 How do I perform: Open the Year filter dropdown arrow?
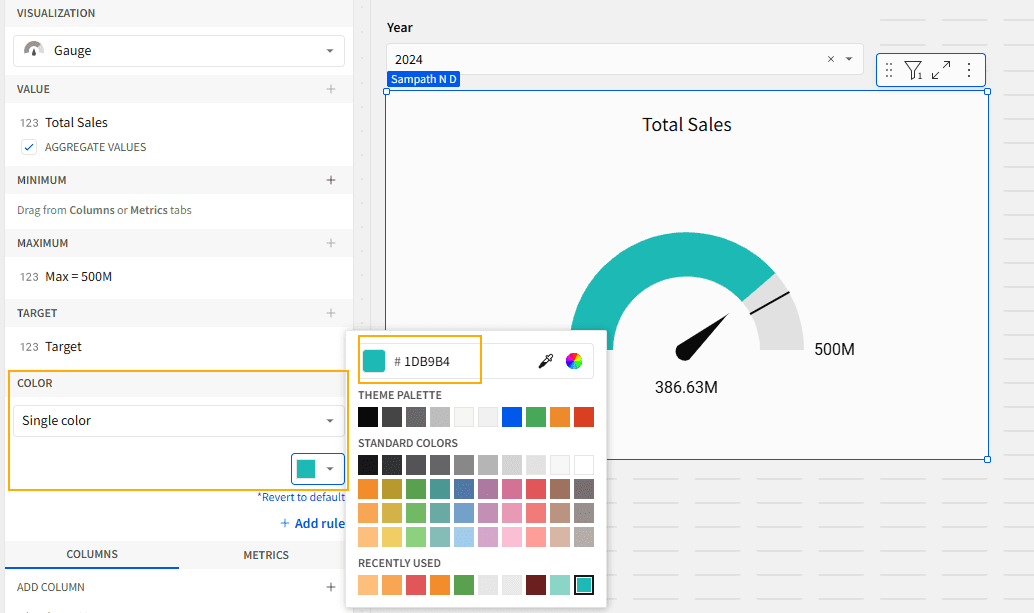tap(849, 59)
